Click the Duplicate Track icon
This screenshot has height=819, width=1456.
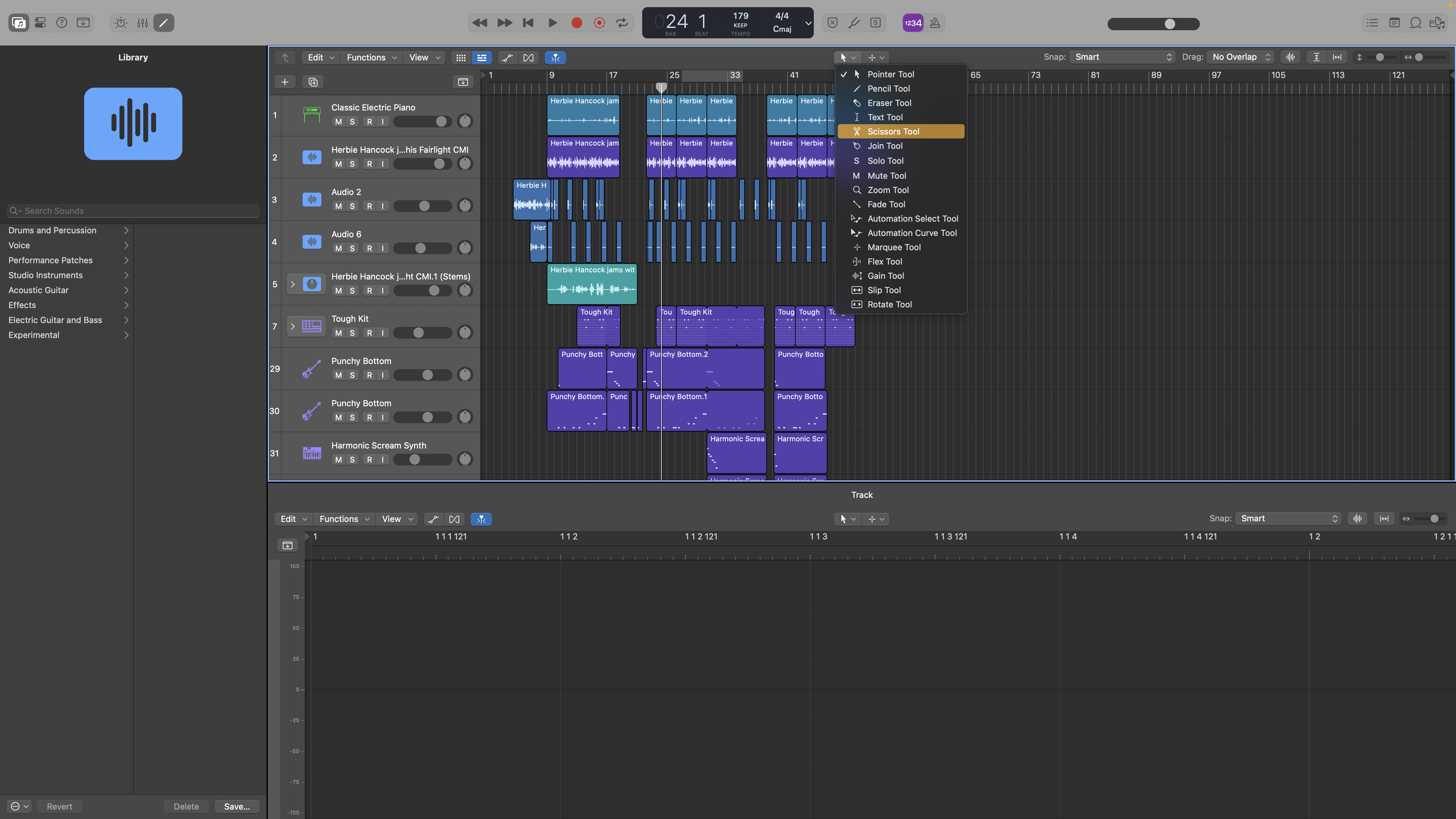(x=313, y=82)
